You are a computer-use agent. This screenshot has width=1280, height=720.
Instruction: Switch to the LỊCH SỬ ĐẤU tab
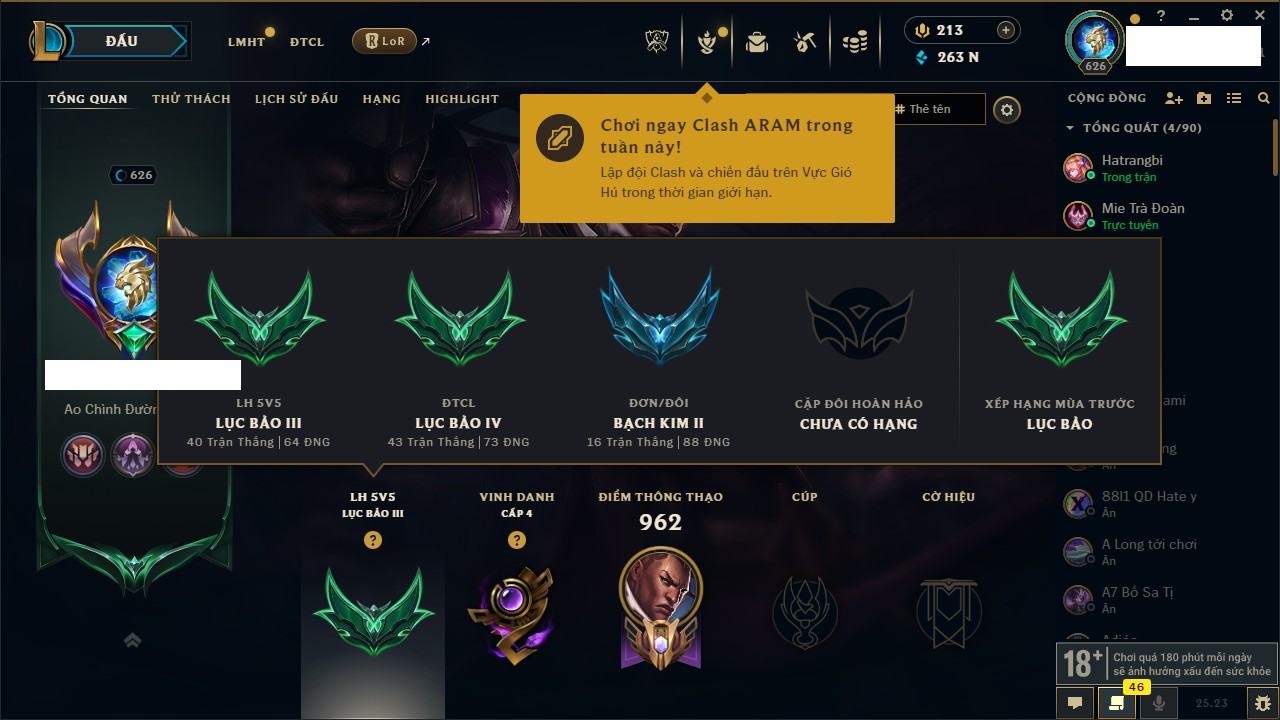coord(296,99)
